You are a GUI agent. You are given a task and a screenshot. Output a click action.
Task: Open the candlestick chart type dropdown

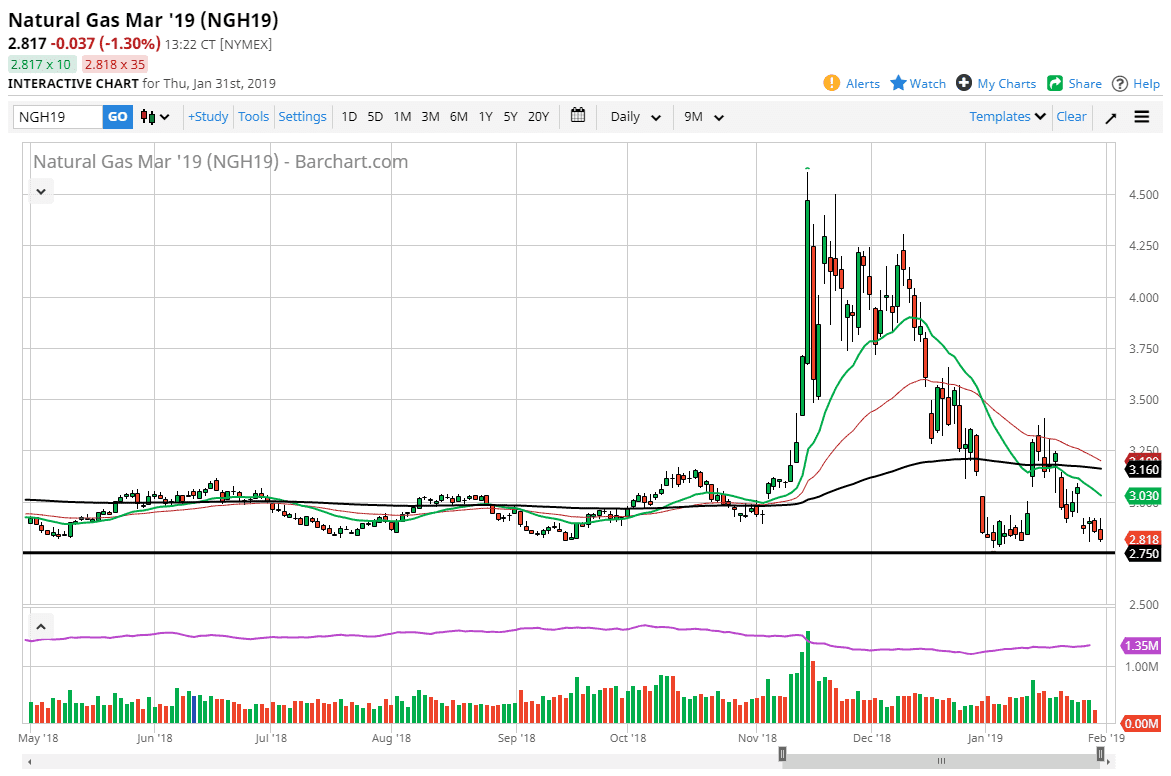point(155,117)
